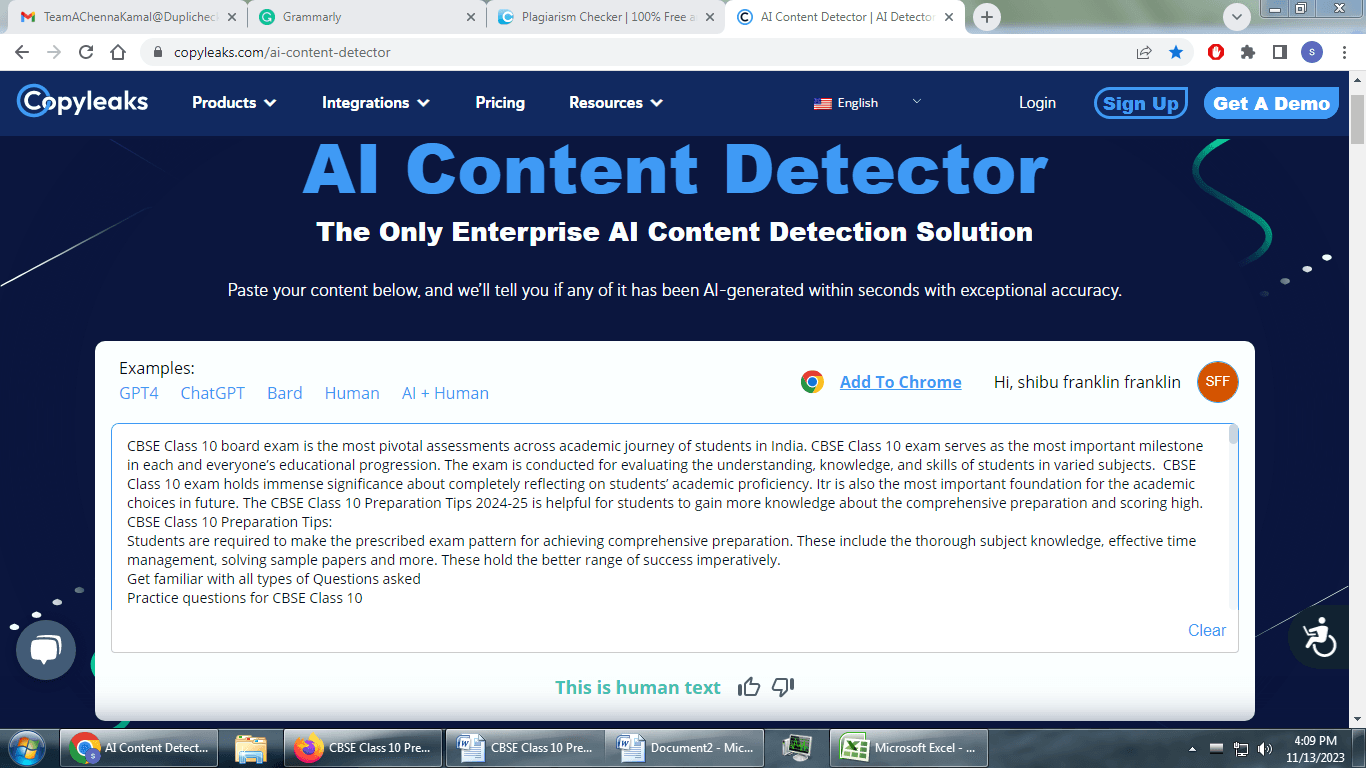Click the SFF user avatar

click(x=1217, y=382)
